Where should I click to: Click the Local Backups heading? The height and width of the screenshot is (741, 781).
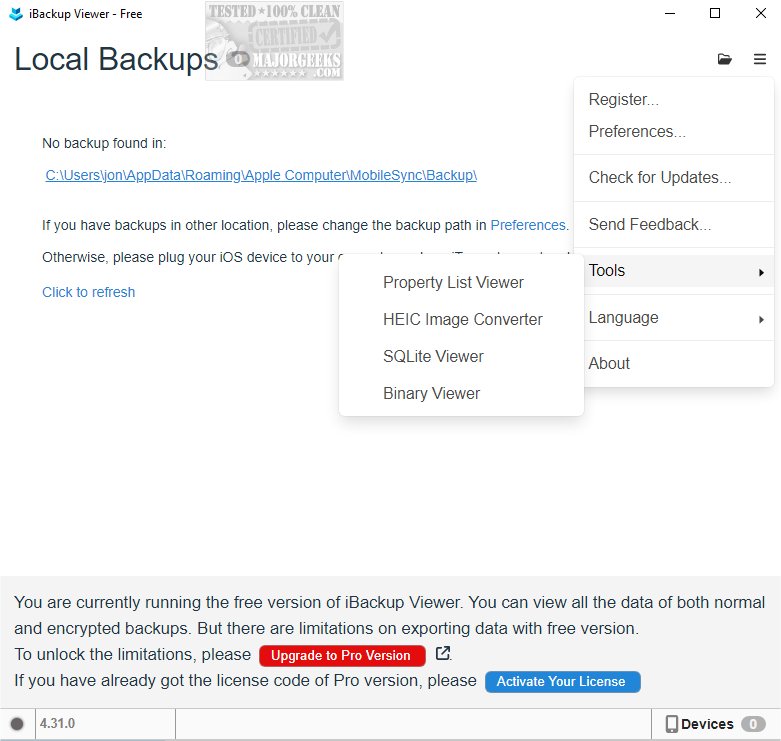tap(116, 59)
